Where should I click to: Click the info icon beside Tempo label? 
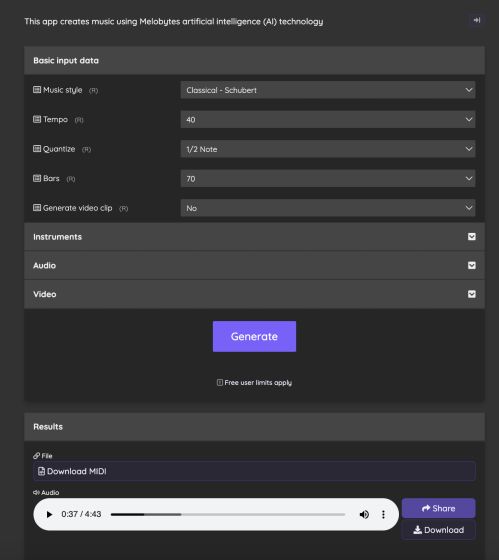[x=37, y=119]
